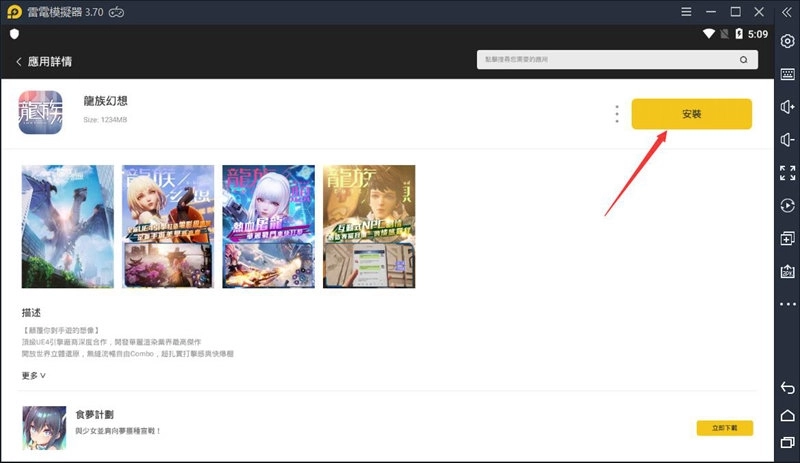Image resolution: width=800 pixels, height=463 pixels.
Task: Open the first game screenshot thumbnail
Action: pos(68,226)
